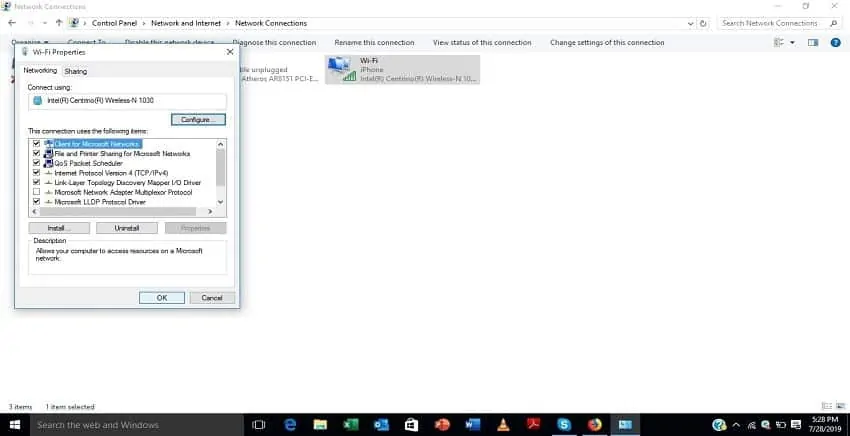
Task: Click the horizontal scrollbar right arrow
Action: (210, 211)
